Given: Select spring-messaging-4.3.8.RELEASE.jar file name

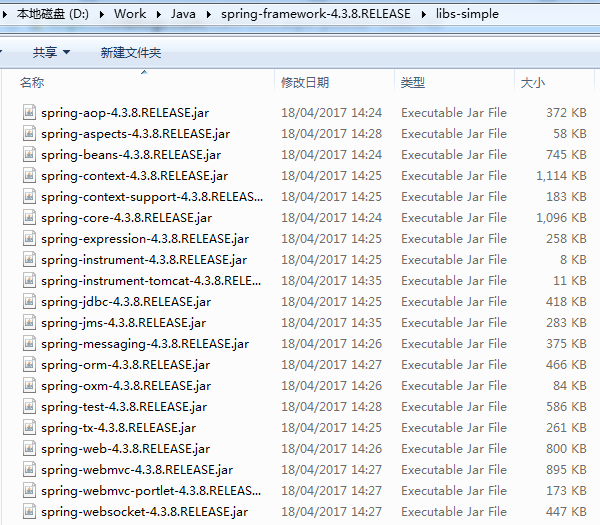Looking at the screenshot, I should pos(145,344).
